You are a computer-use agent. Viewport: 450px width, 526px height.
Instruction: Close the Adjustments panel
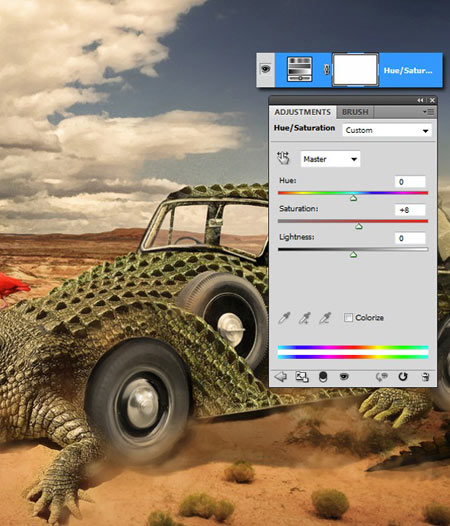coord(432,100)
